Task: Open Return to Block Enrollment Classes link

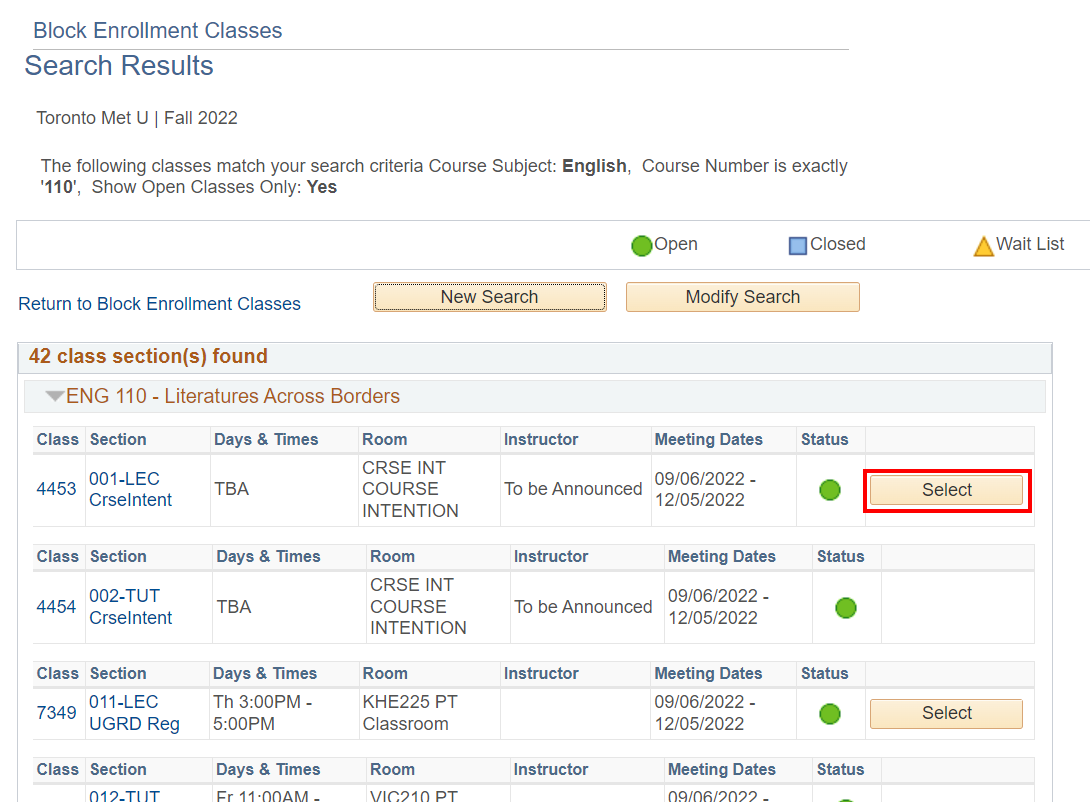Action: tap(159, 304)
